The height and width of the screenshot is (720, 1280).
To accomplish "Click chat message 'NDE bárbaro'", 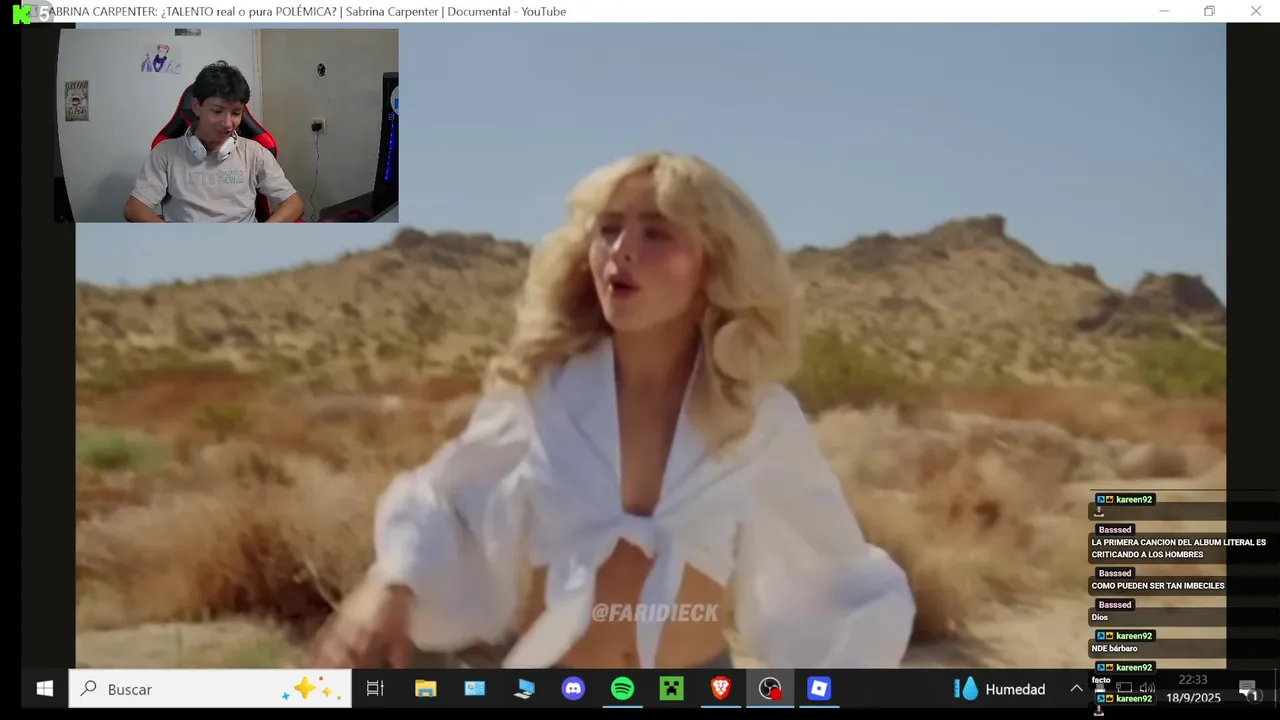I will coord(1114,648).
